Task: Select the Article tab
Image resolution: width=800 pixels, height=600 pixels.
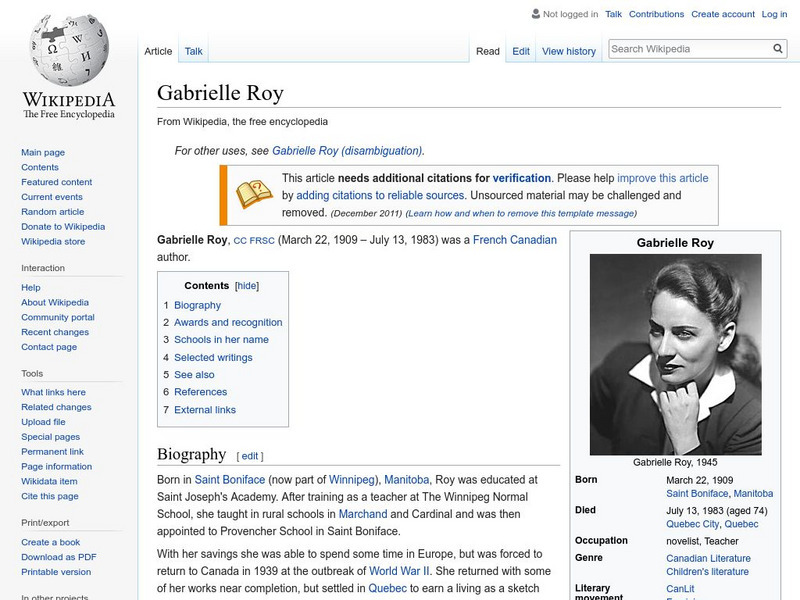Action: [x=158, y=51]
